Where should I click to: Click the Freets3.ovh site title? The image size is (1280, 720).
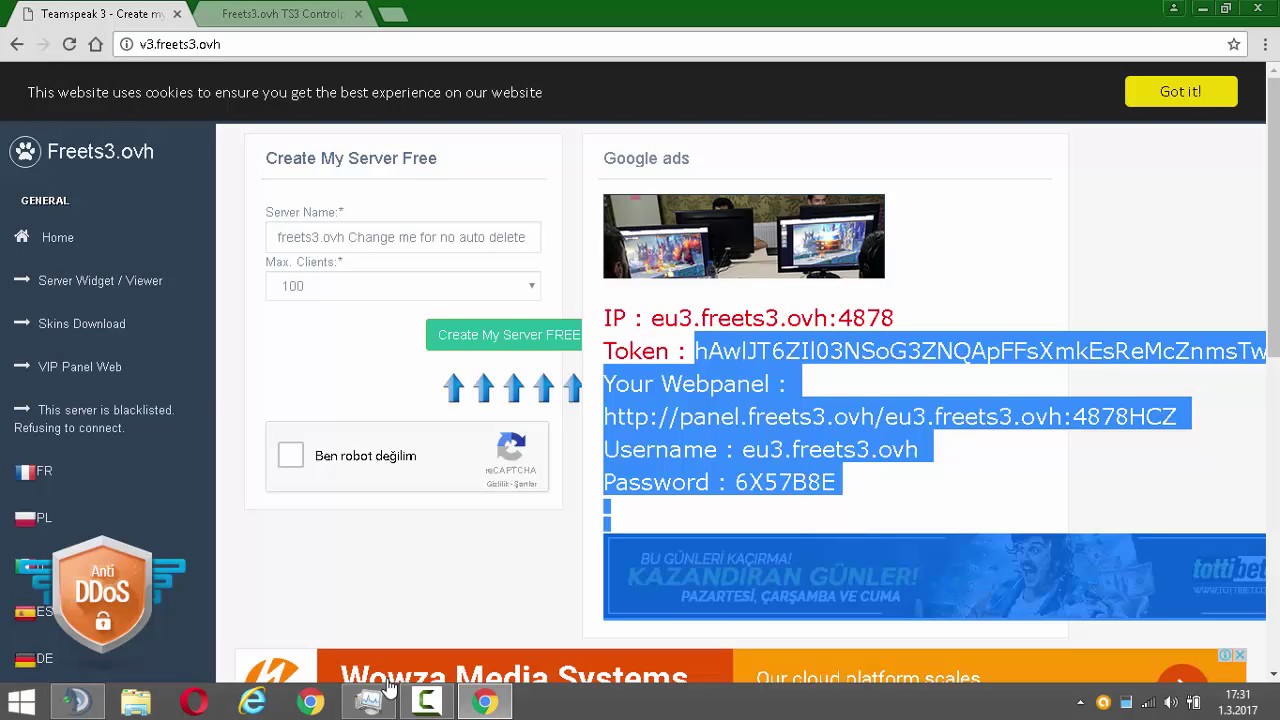(x=100, y=151)
